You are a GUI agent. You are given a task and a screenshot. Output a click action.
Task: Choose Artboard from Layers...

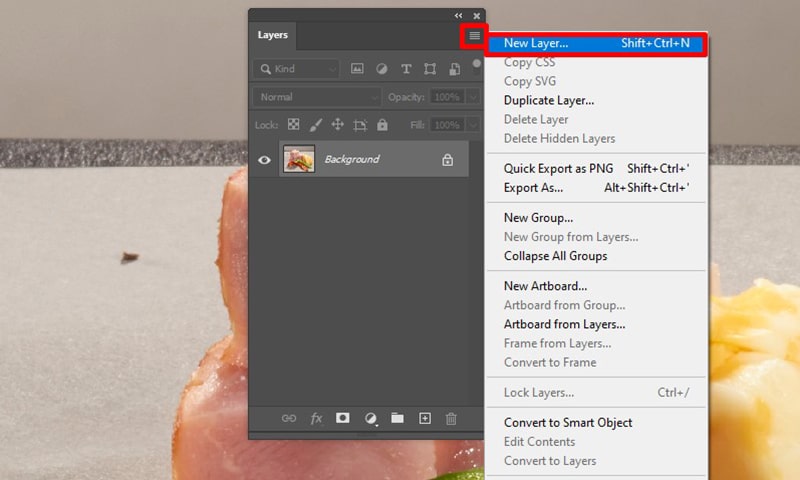(x=596, y=324)
